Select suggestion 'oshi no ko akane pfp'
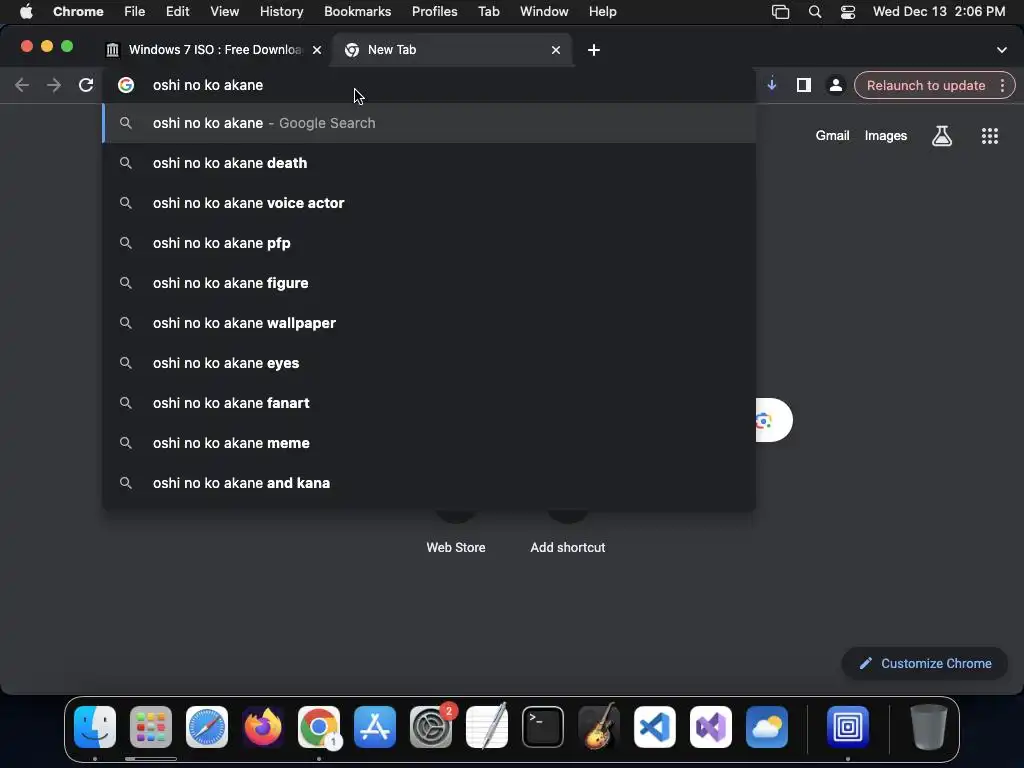 pyautogui.click(x=429, y=243)
